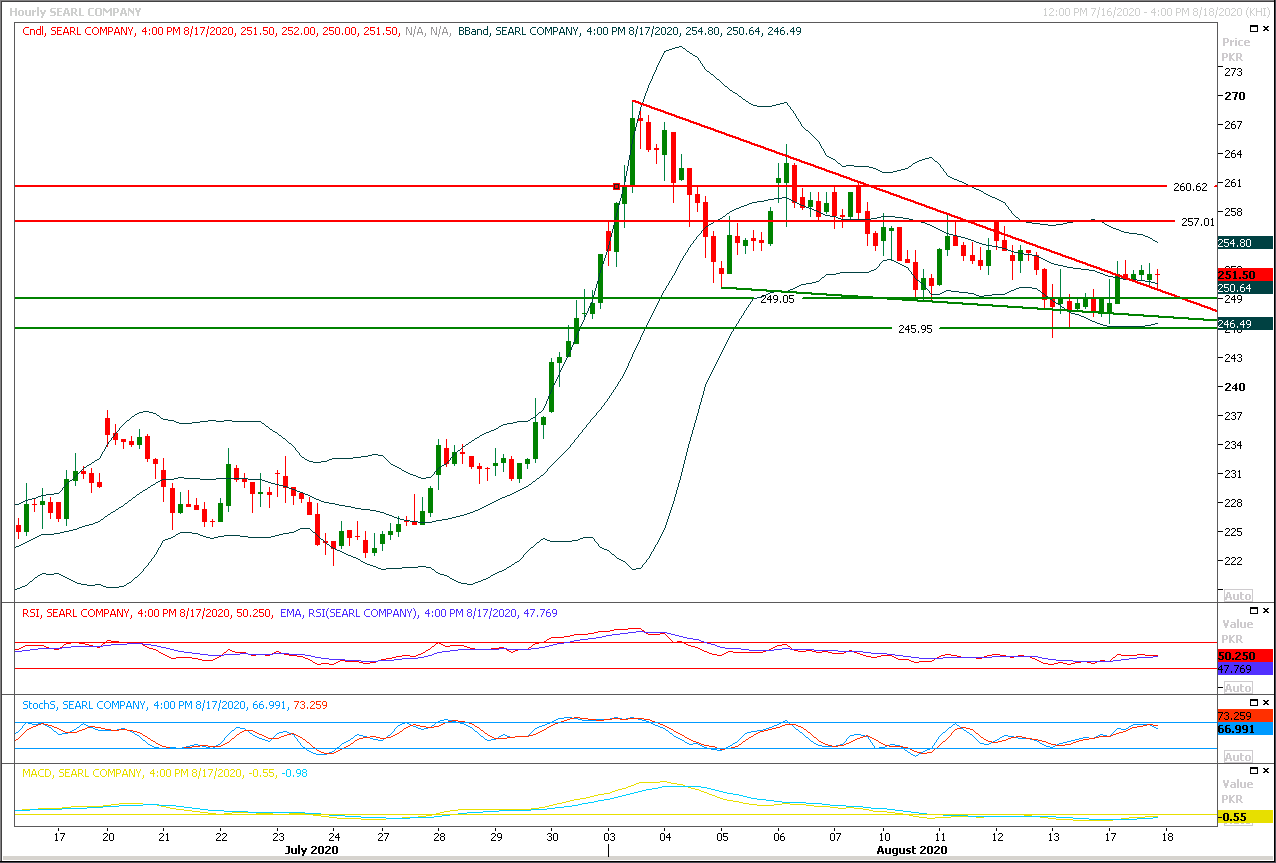The image size is (1276, 863).
Task: Click the July 2020 time axis label
Action: (x=312, y=849)
